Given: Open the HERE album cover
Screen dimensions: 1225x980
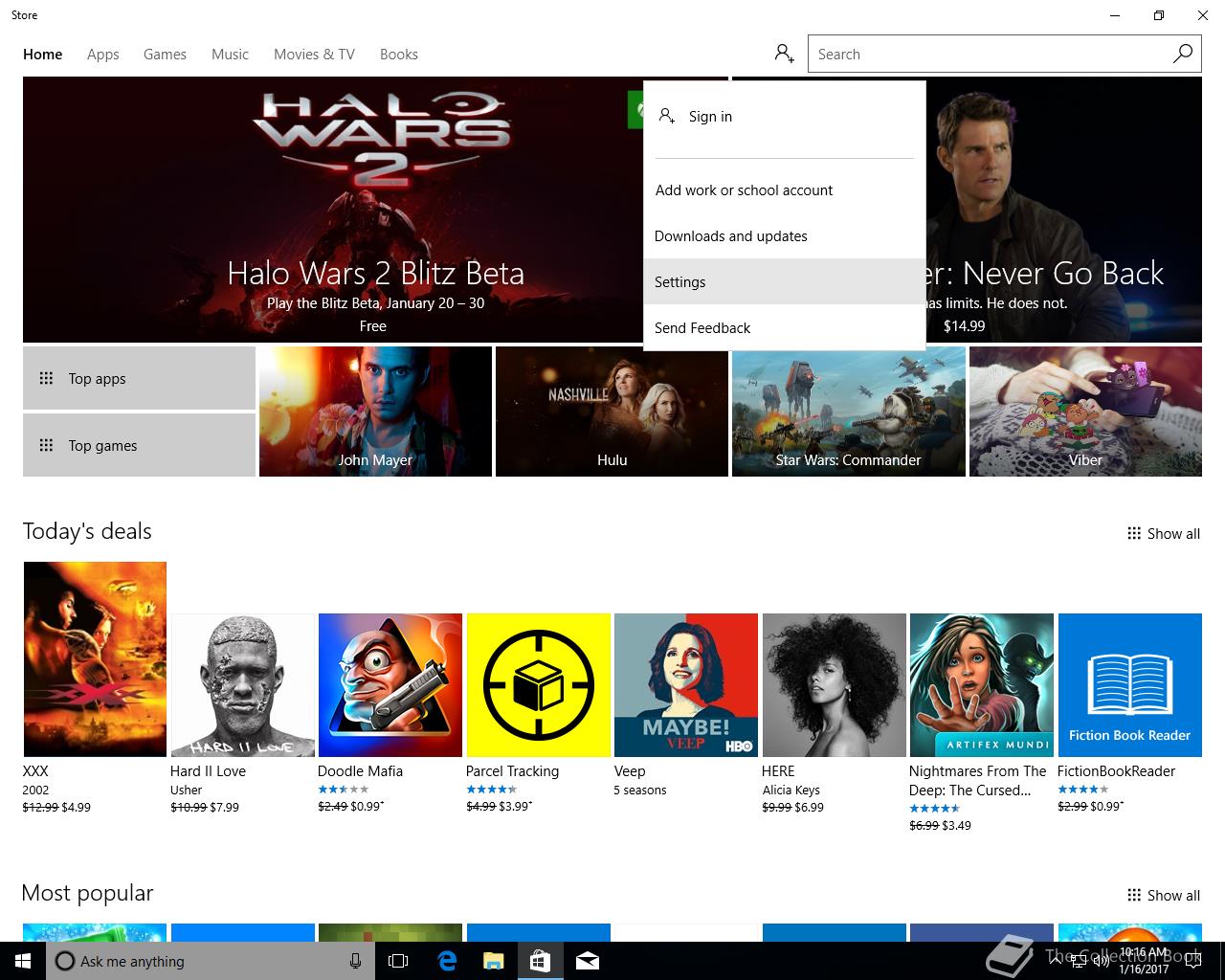Looking at the screenshot, I should point(834,685).
